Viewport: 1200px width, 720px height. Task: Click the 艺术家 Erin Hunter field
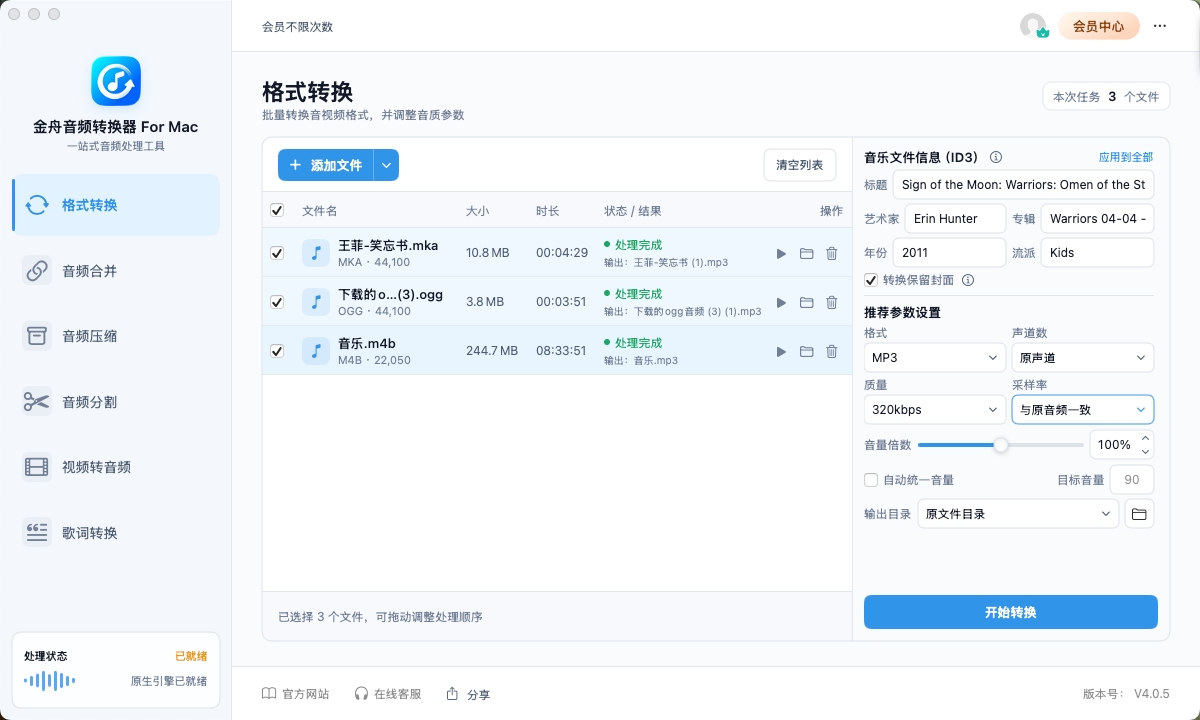point(955,219)
